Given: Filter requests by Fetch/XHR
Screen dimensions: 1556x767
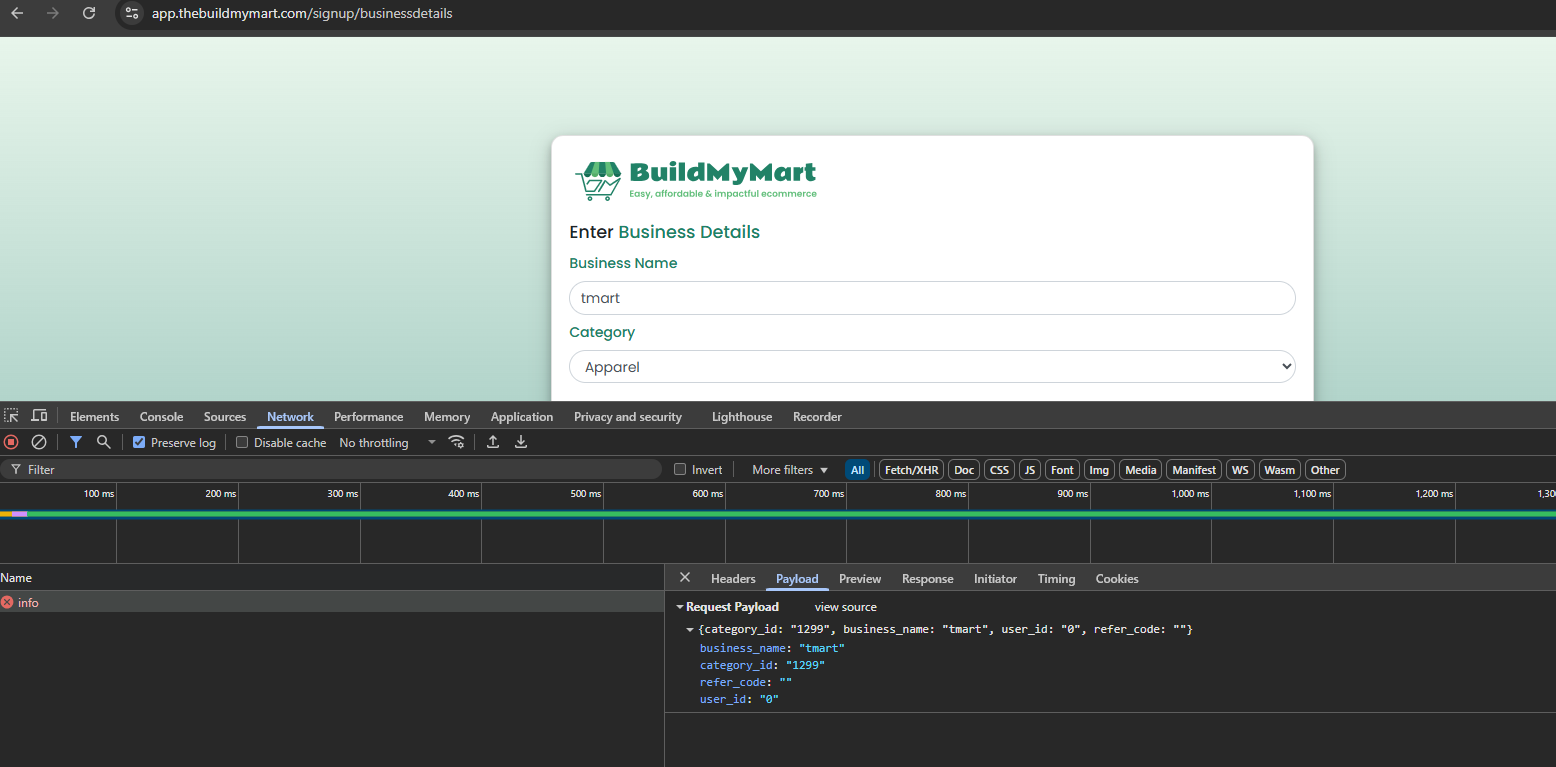Looking at the screenshot, I should coord(912,470).
